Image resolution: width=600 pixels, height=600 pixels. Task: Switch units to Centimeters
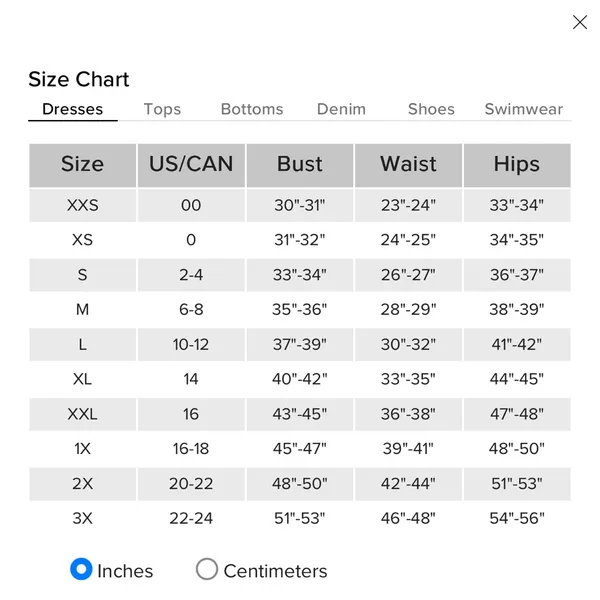(x=207, y=569)
